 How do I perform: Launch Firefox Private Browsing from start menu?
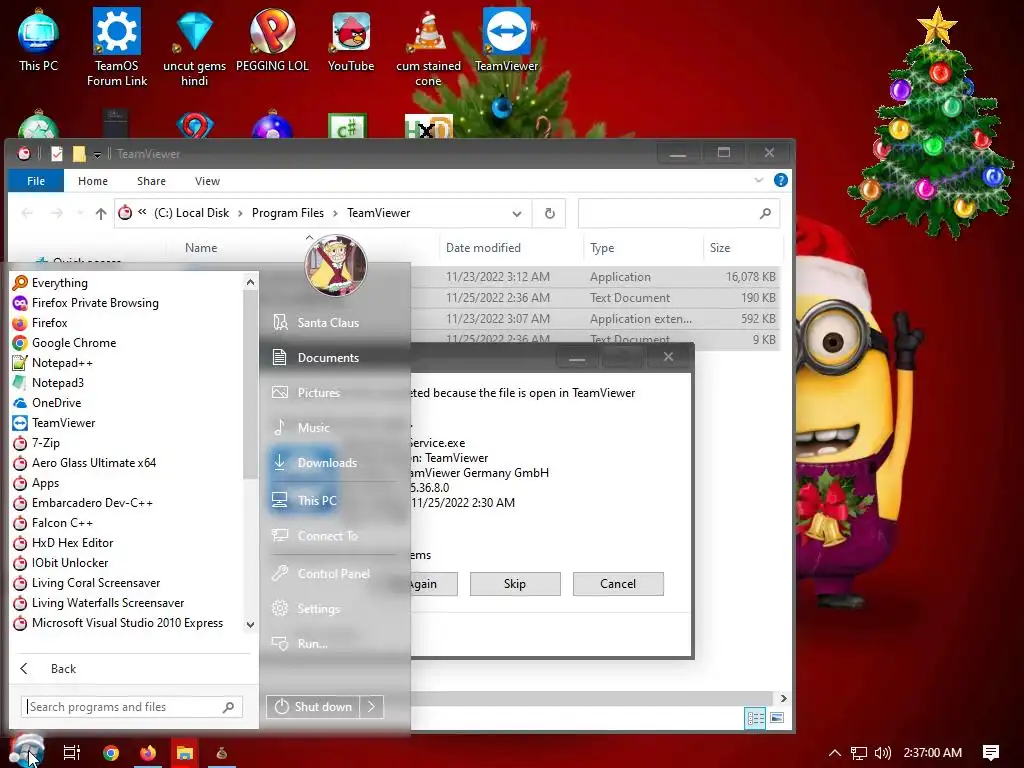point(95,303)
